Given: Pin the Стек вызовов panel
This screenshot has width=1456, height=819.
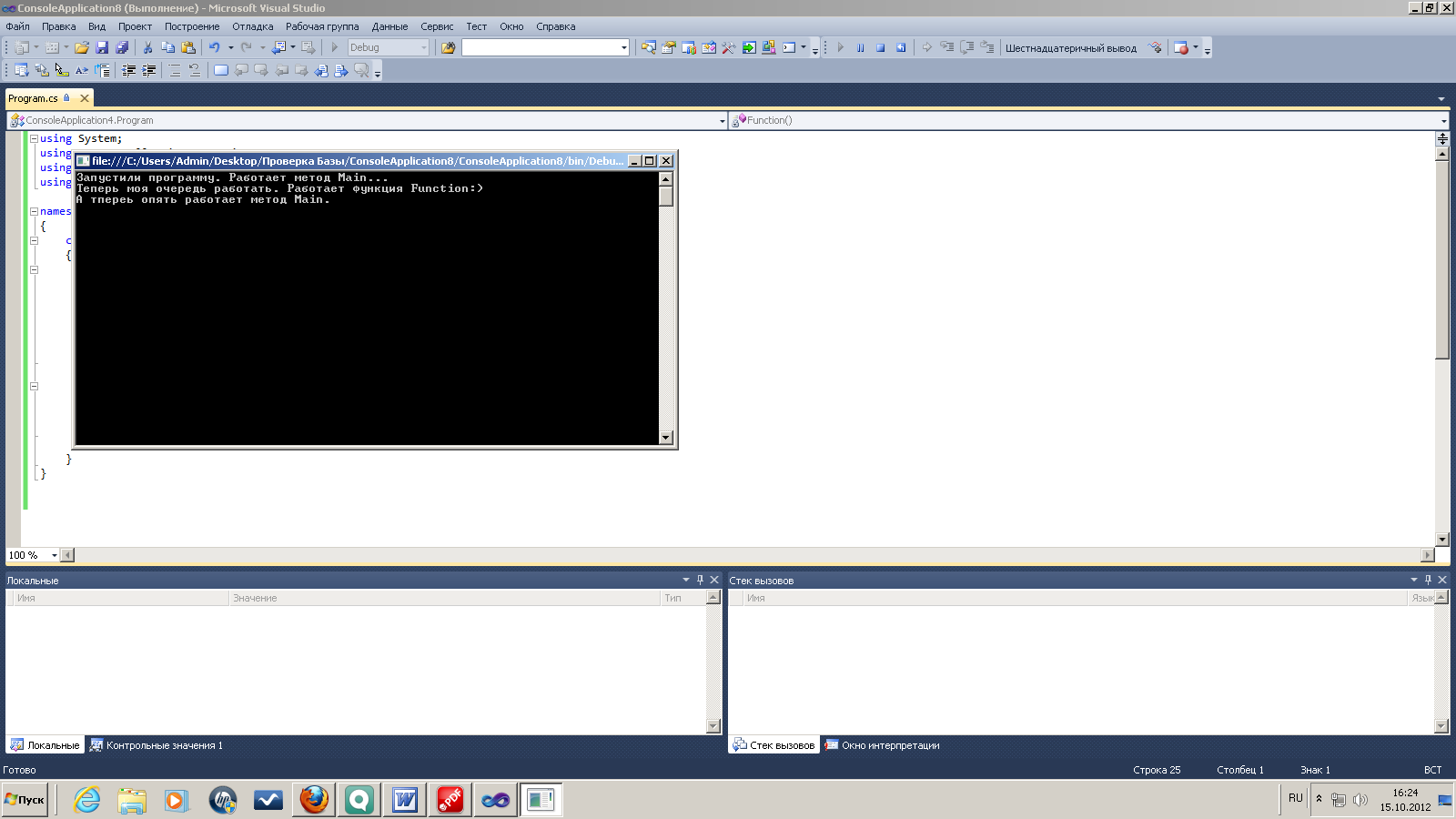Looking at the screenshot, I should pos(1428,580).
